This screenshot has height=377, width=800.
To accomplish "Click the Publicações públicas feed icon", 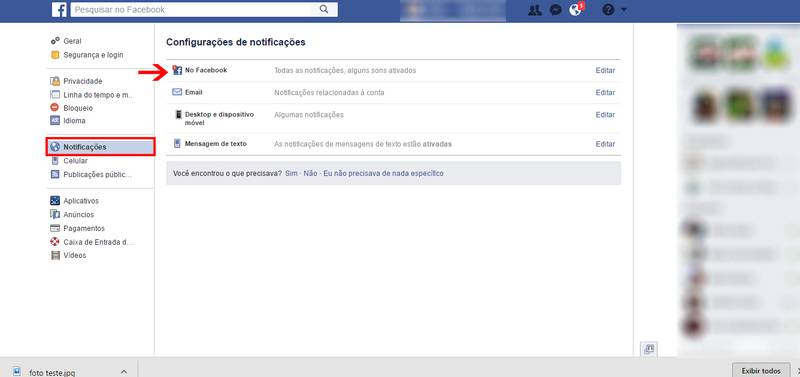I will point(55,174).
